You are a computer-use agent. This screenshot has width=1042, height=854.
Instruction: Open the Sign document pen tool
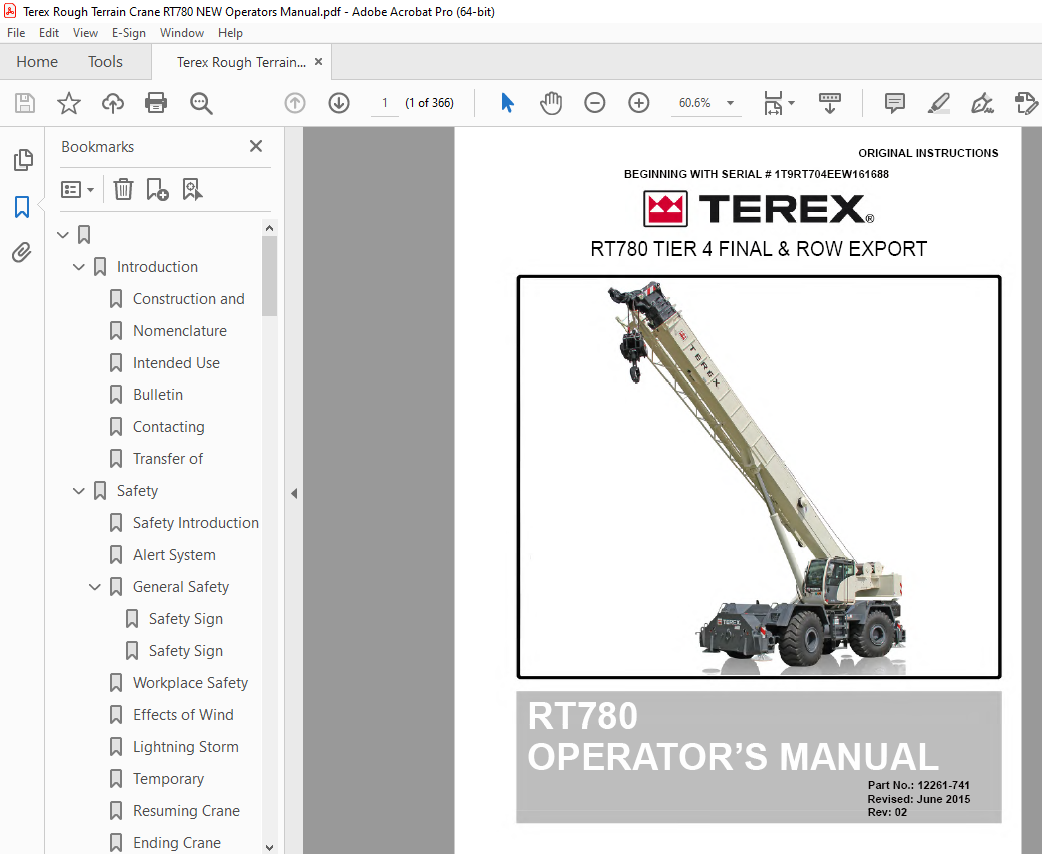point(982,103)
